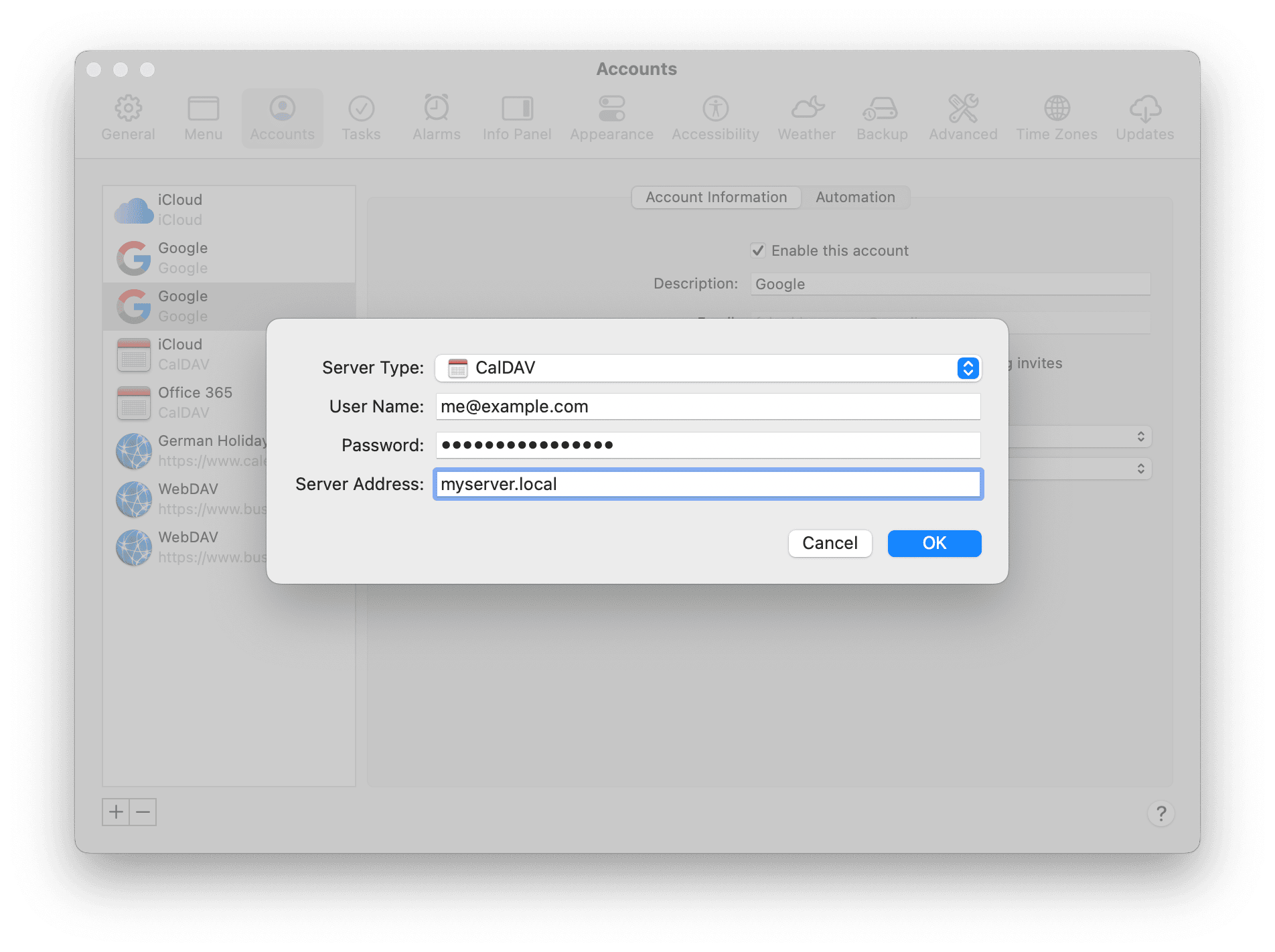Screen dimensions: 1275x952
Task: Select the Alarms preferences icon
Action: coord(436,117)
